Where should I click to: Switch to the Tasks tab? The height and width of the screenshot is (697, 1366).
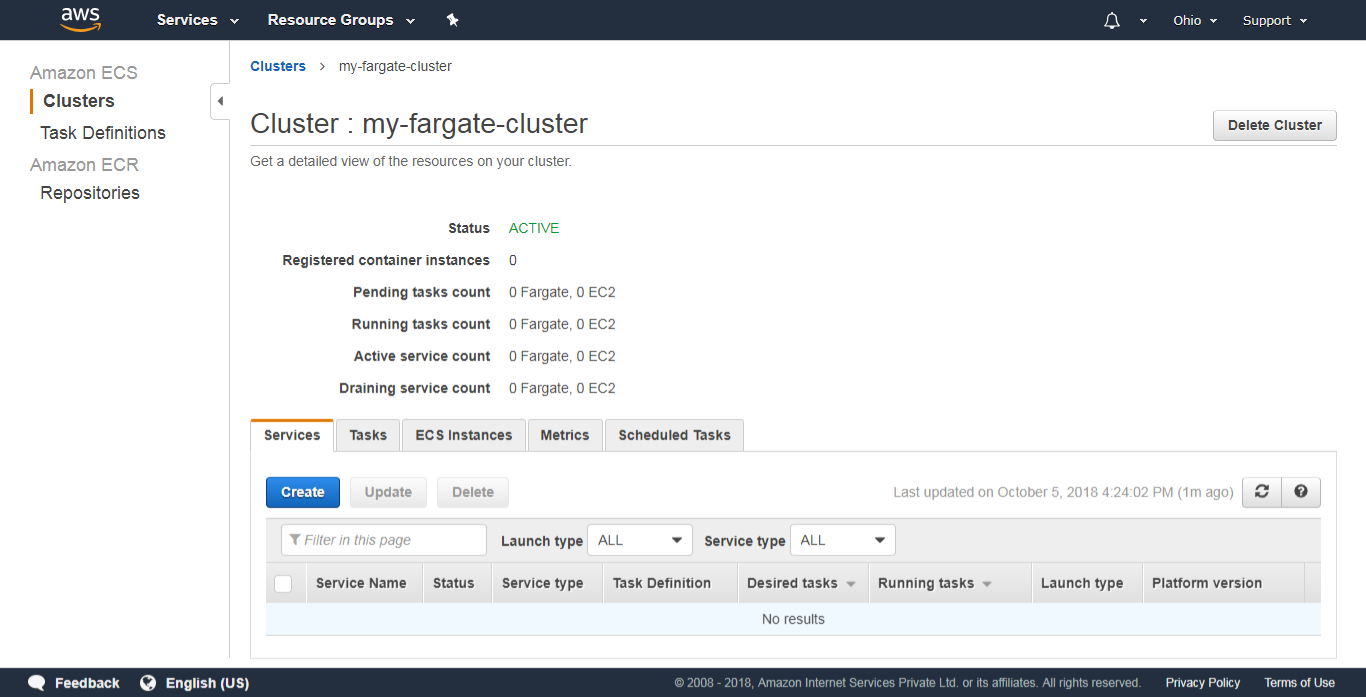368,435
